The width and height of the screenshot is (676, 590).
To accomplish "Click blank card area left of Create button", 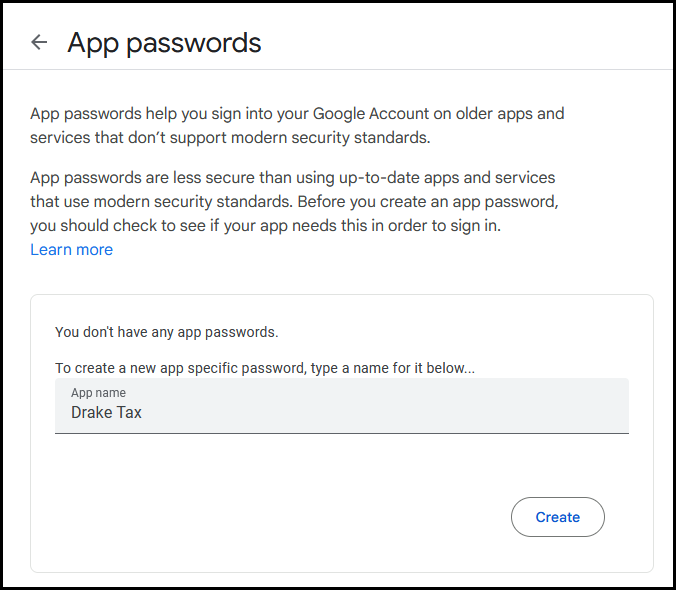I will click(270, 517).
